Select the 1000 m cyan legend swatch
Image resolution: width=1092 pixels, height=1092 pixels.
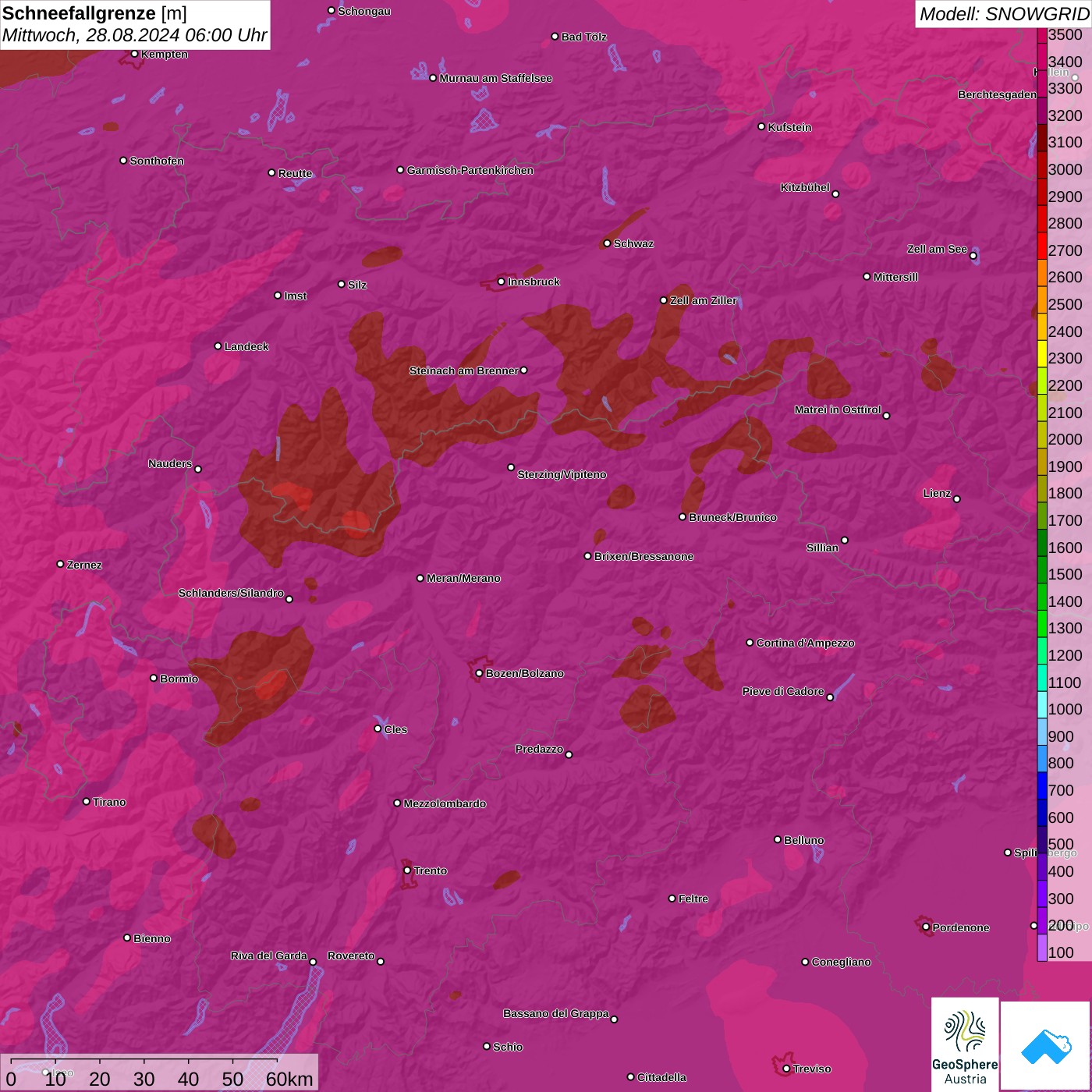click(1041, 705)
